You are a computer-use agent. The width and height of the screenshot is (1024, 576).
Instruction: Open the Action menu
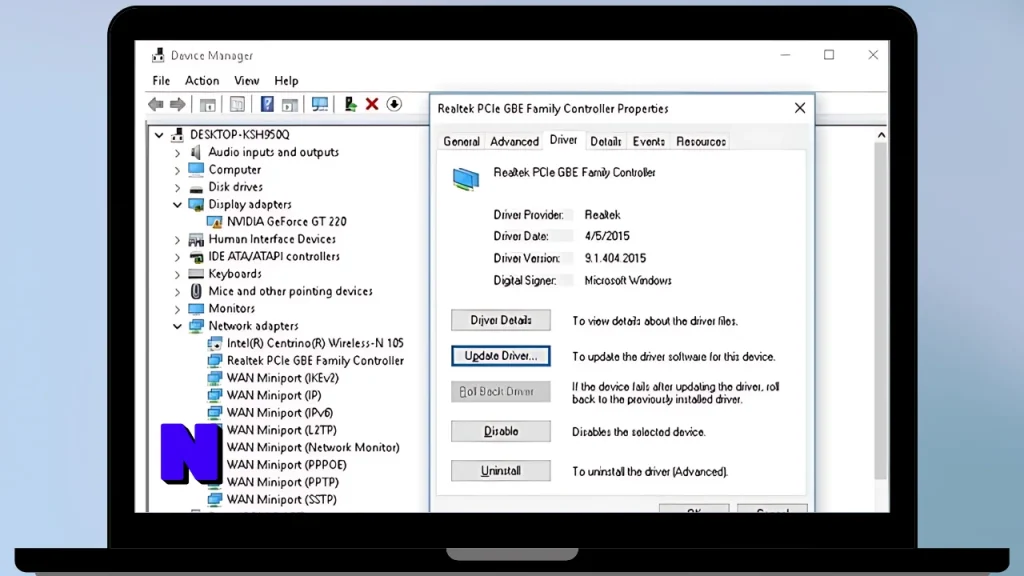[x=202, y=80]
